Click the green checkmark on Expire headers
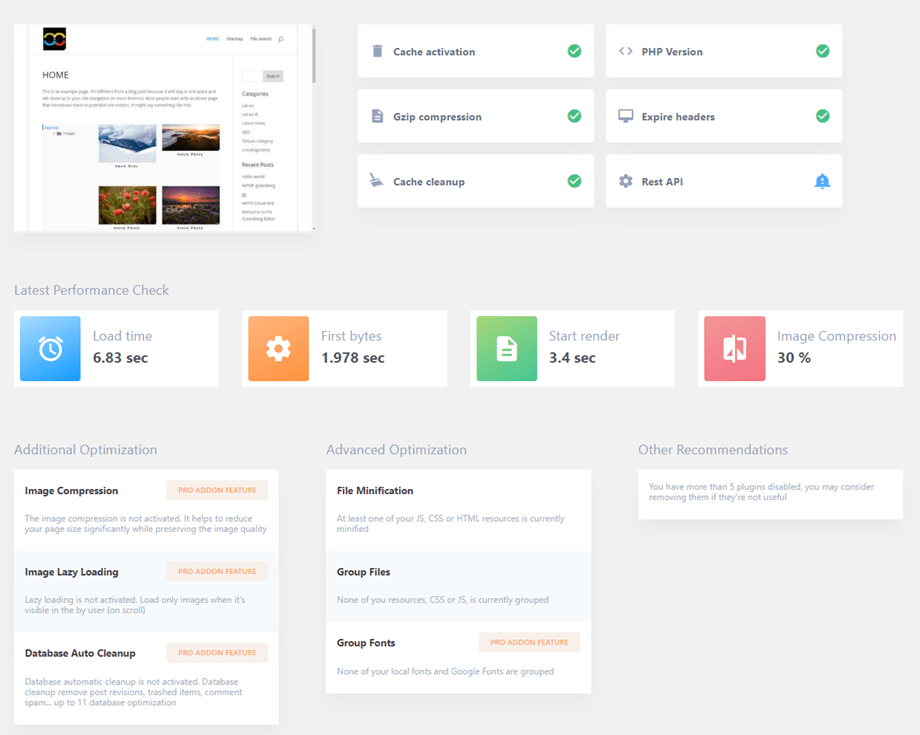This screenshot has width=920, height=735. pyautogui.click(x=822, y=116)
